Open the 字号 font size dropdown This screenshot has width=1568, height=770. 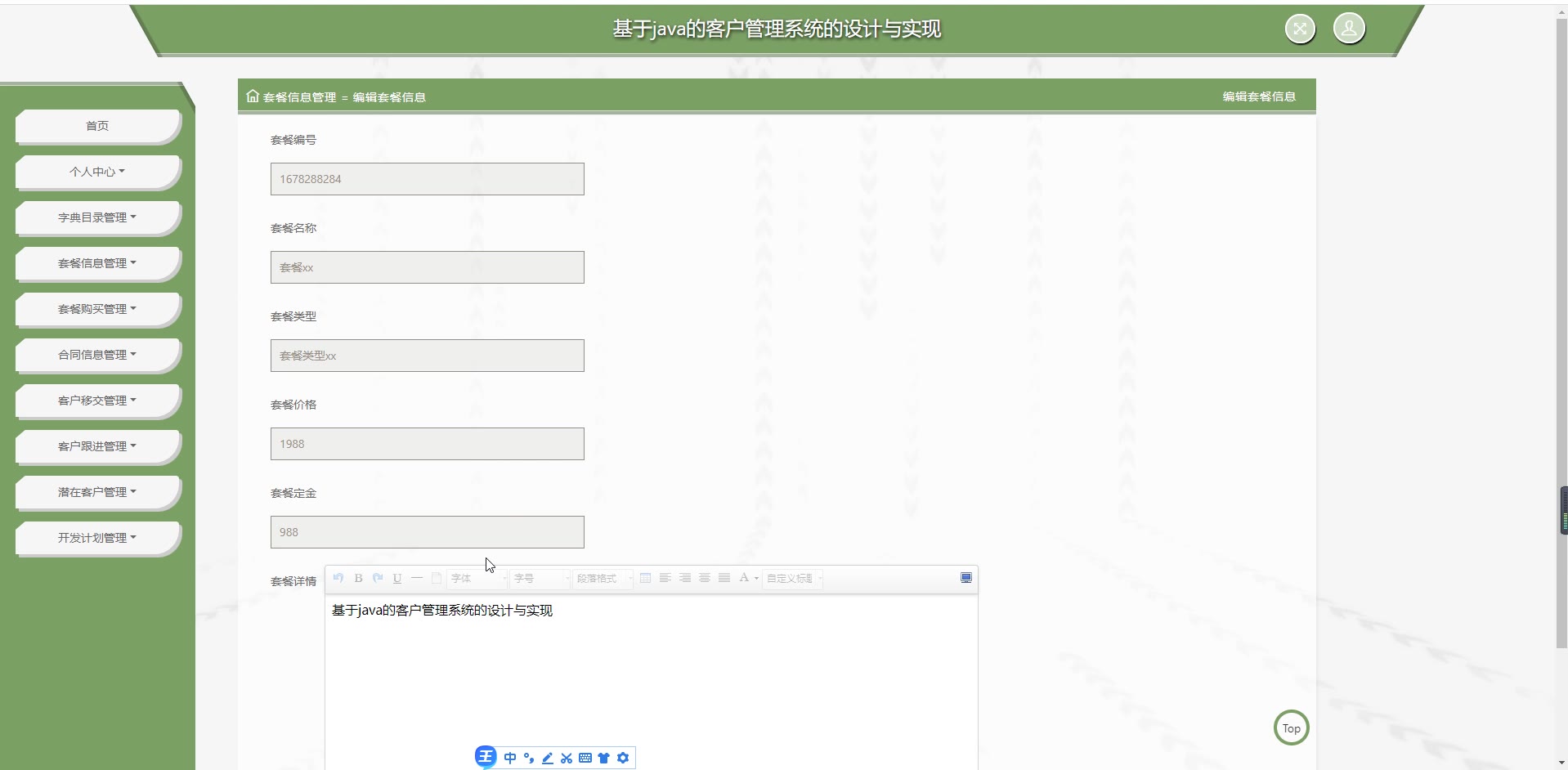[540, 579]
